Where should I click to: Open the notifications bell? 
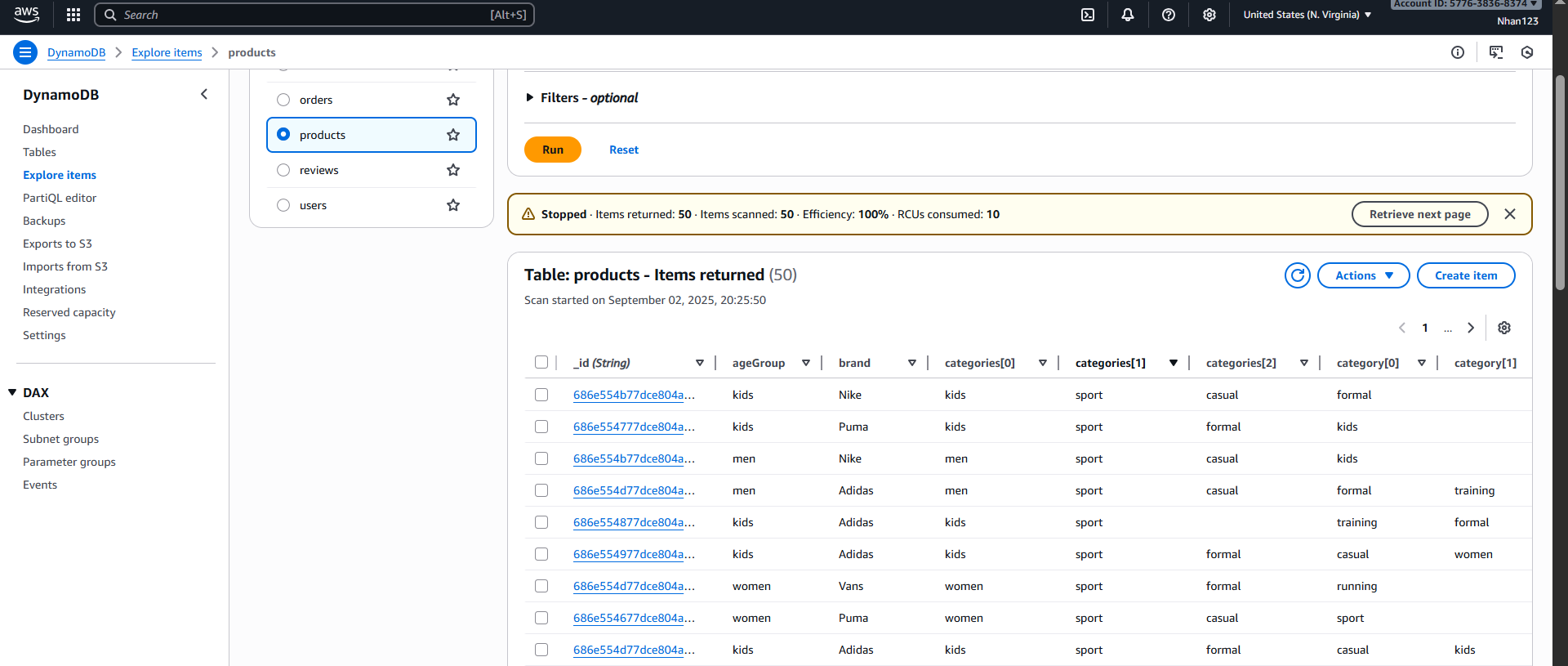[1128, 15]
